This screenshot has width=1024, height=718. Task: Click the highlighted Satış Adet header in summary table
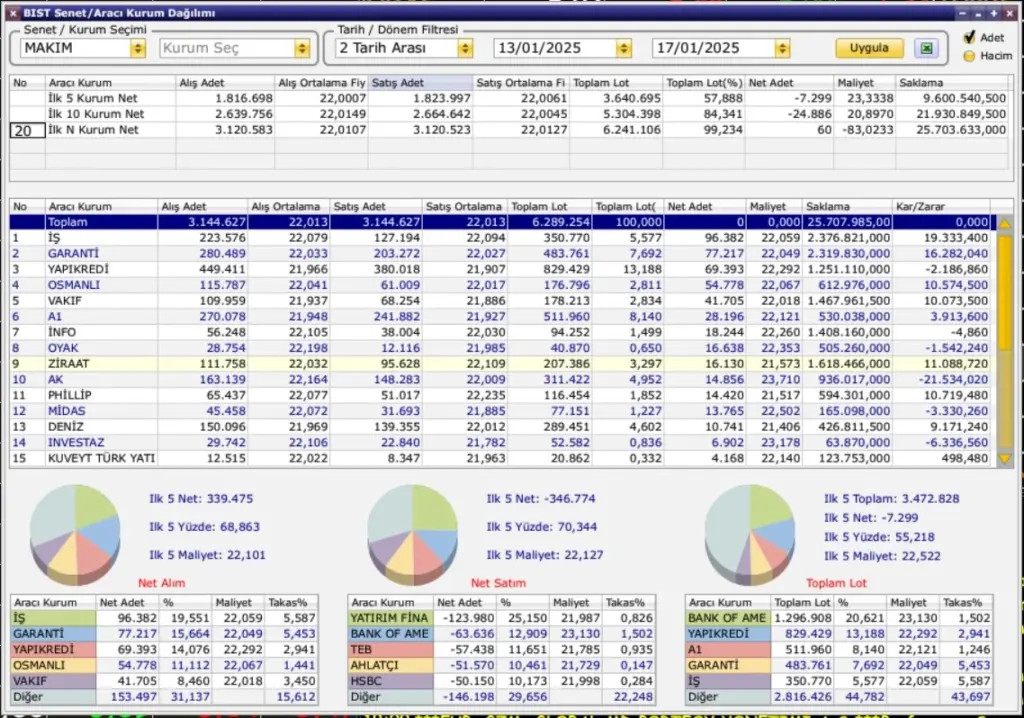(x=421, y=83)
